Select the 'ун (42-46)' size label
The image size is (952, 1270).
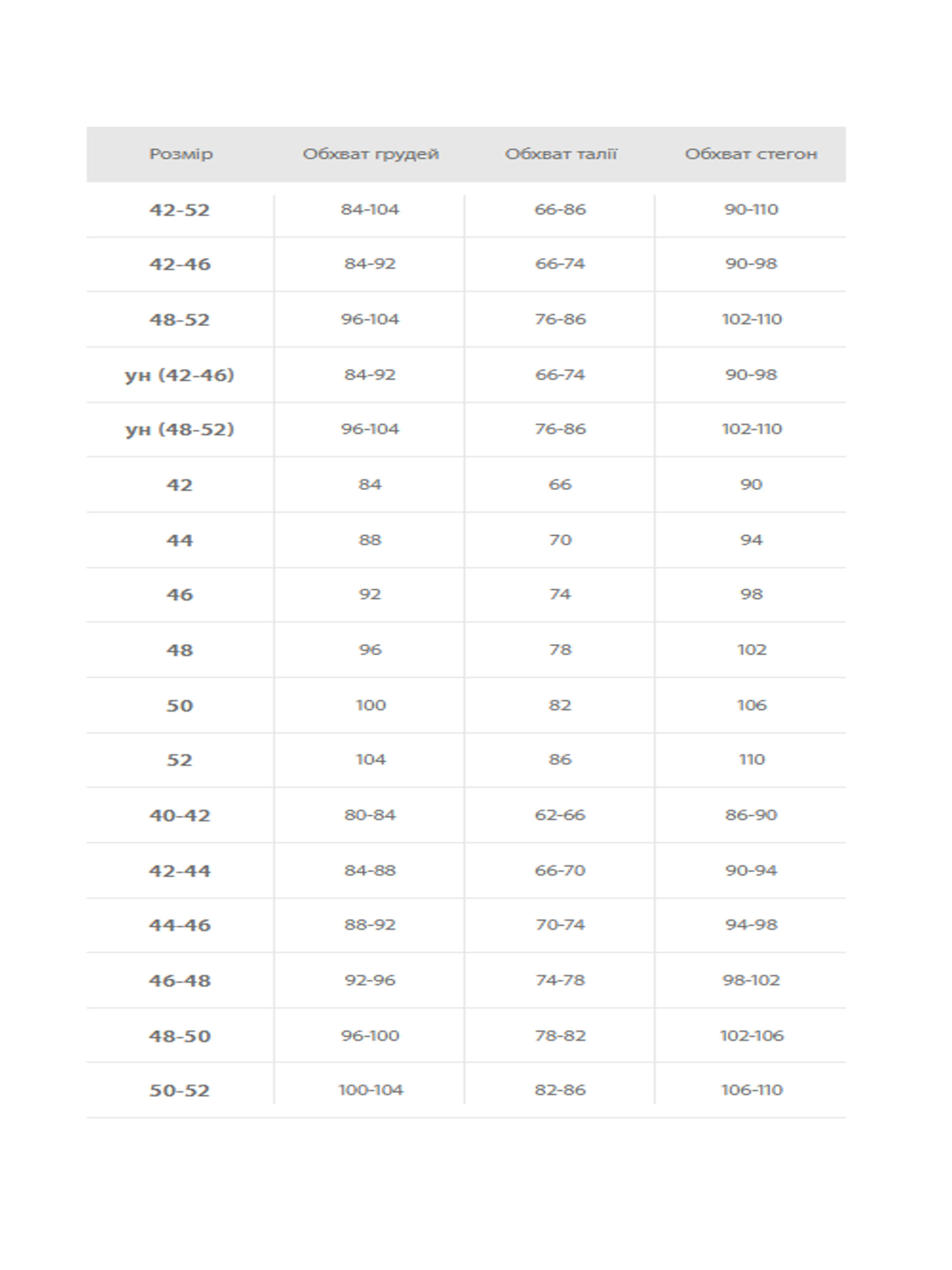[180, 375]
